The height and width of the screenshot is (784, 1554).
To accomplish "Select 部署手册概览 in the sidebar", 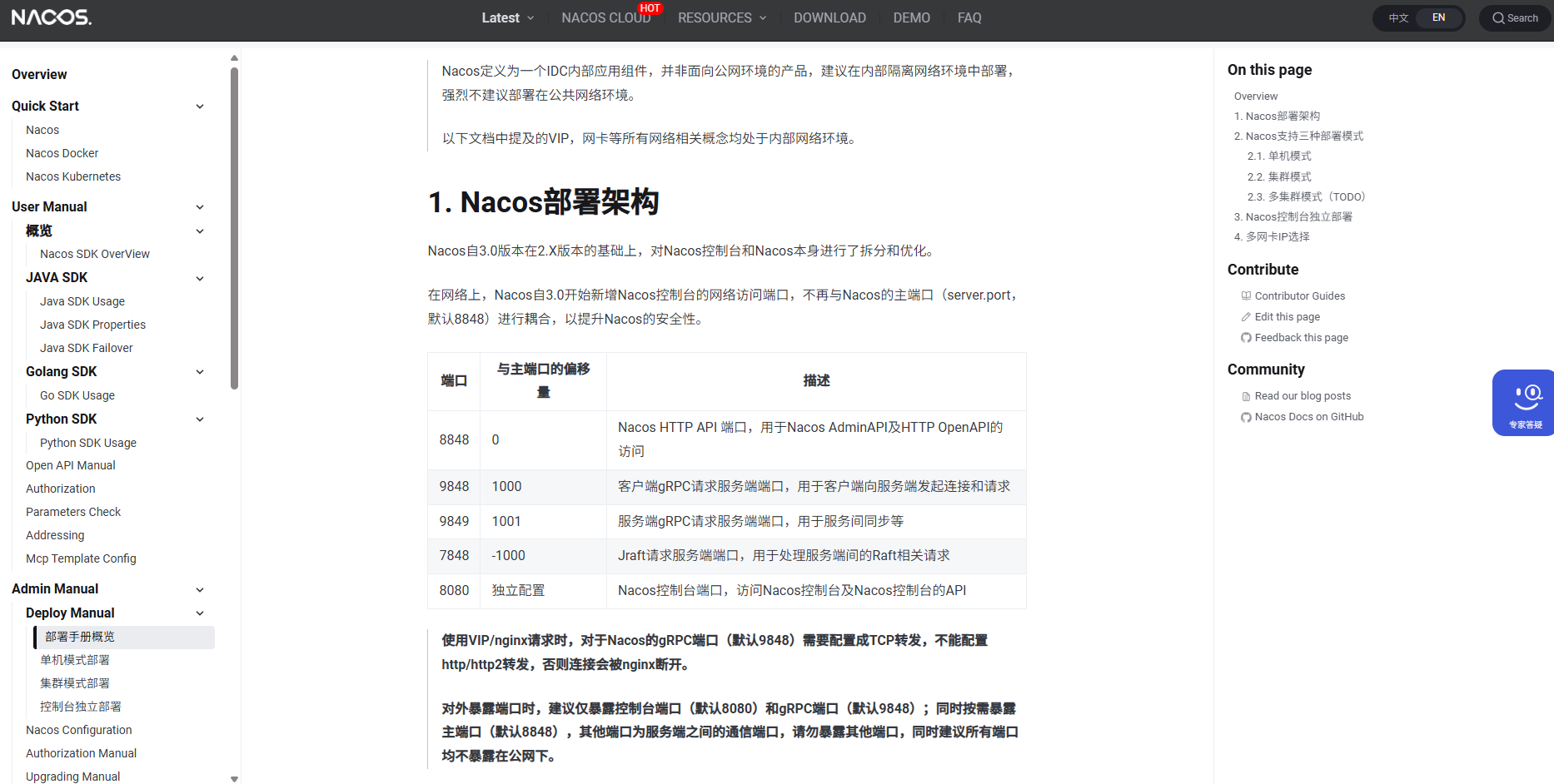I will coord(124,637).
